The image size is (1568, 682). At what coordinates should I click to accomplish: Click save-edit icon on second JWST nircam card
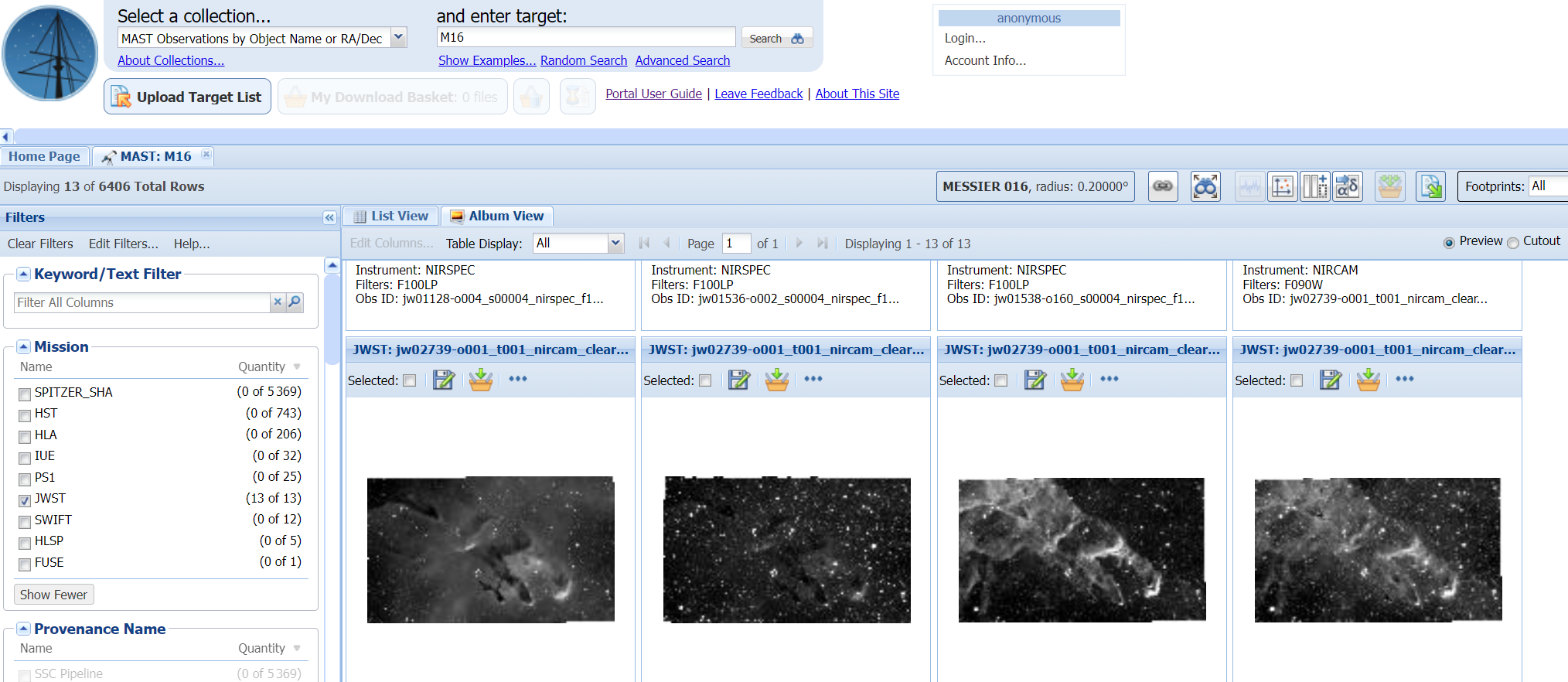pyautogui.click(x=739, y=380)
